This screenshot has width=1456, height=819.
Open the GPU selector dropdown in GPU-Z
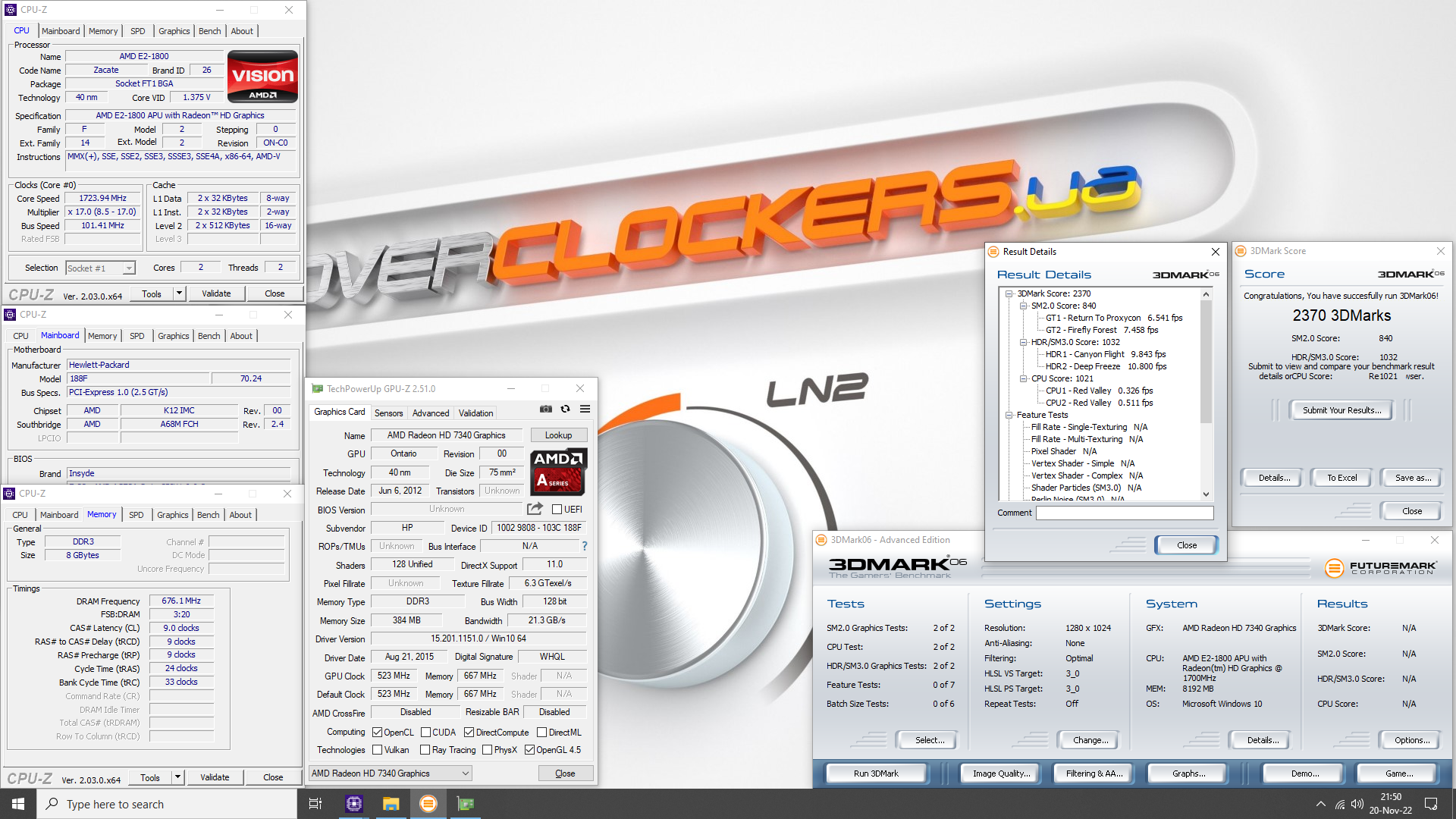pos(391,773)
